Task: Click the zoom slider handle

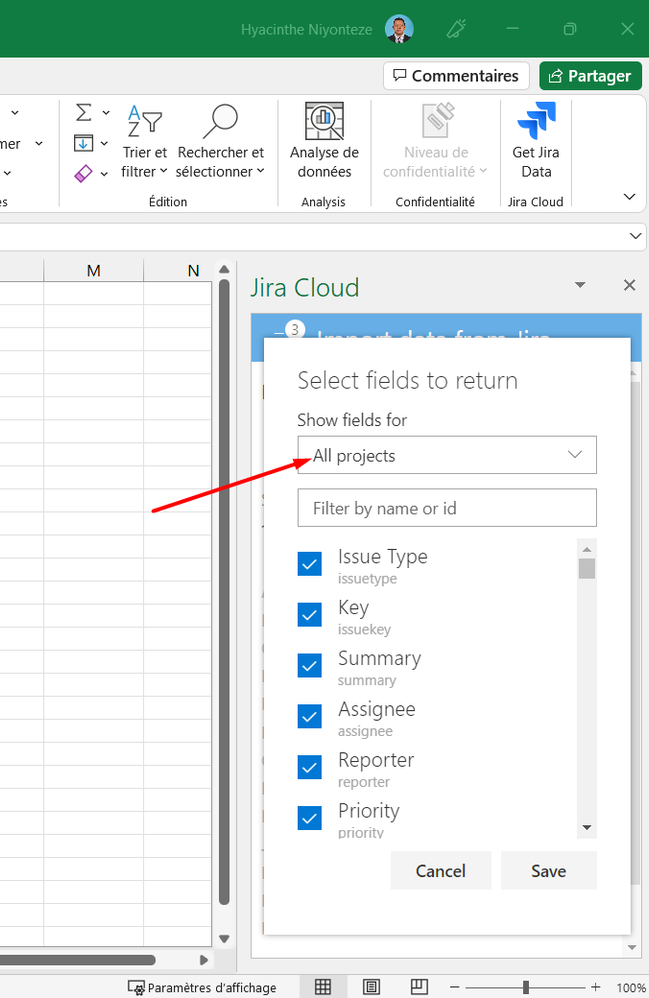Action: tap(526, 987)
